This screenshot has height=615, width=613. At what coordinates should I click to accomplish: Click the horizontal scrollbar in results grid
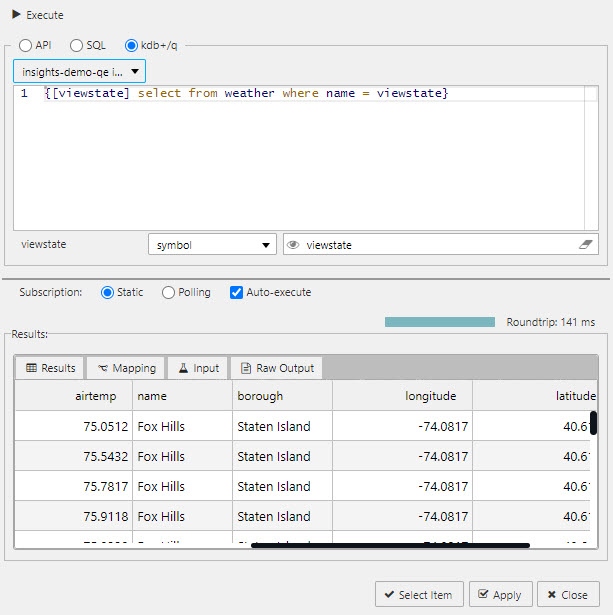pyautogui.click(x=390, y=545)
